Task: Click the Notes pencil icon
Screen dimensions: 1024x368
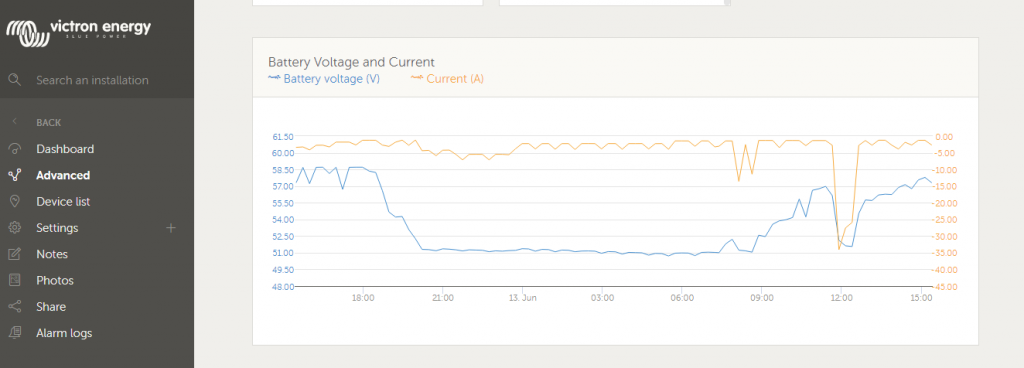Action: 14,254
